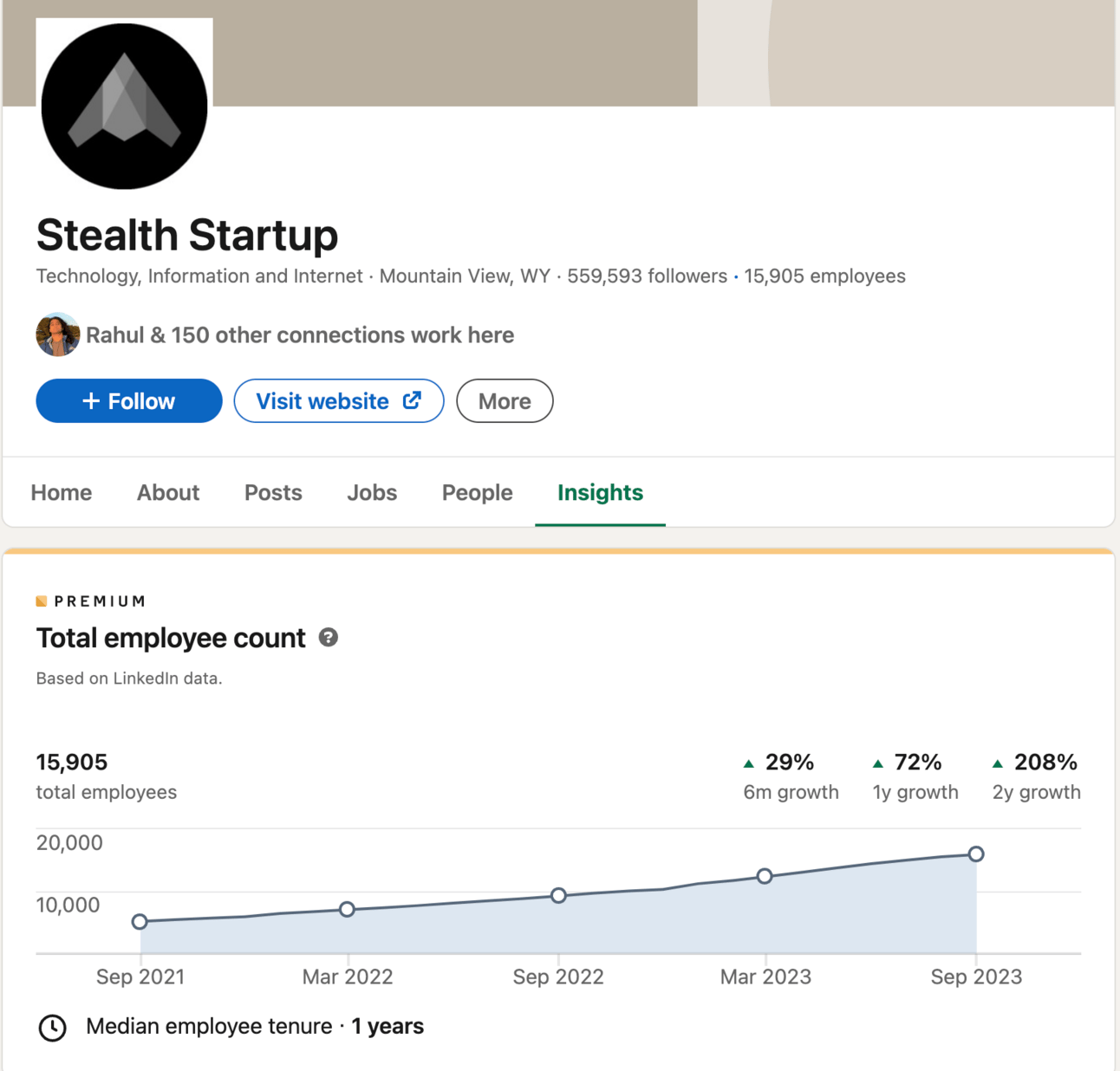Click the 2y growth up-arrow indicator
Image resolution: width=1120 pixels, height=1071 pixels.
tap(998, 763)
